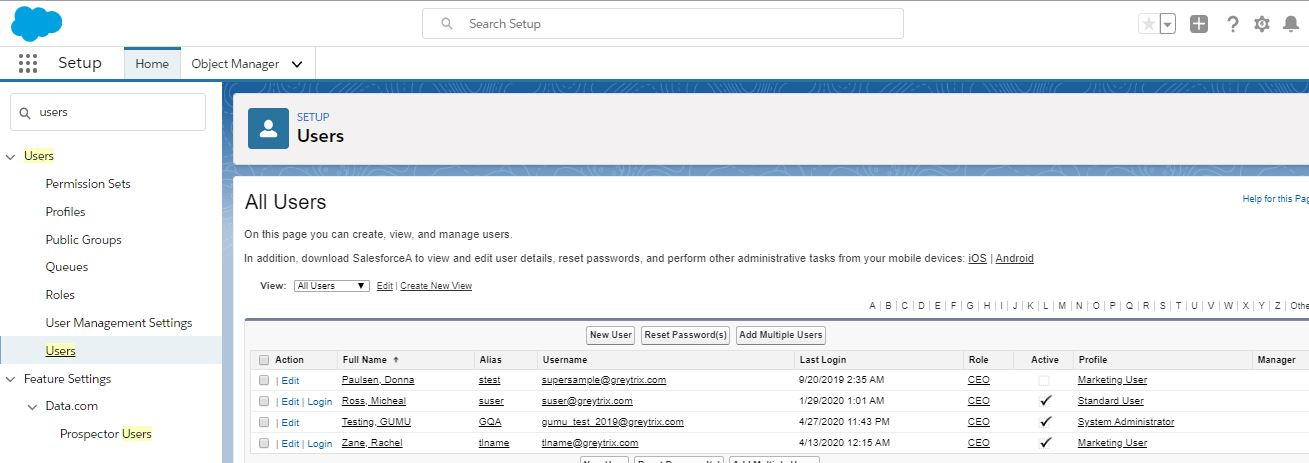Filter users by letter Z
The width and height of the screenshot is (1309, 463).
(1276, 306)
